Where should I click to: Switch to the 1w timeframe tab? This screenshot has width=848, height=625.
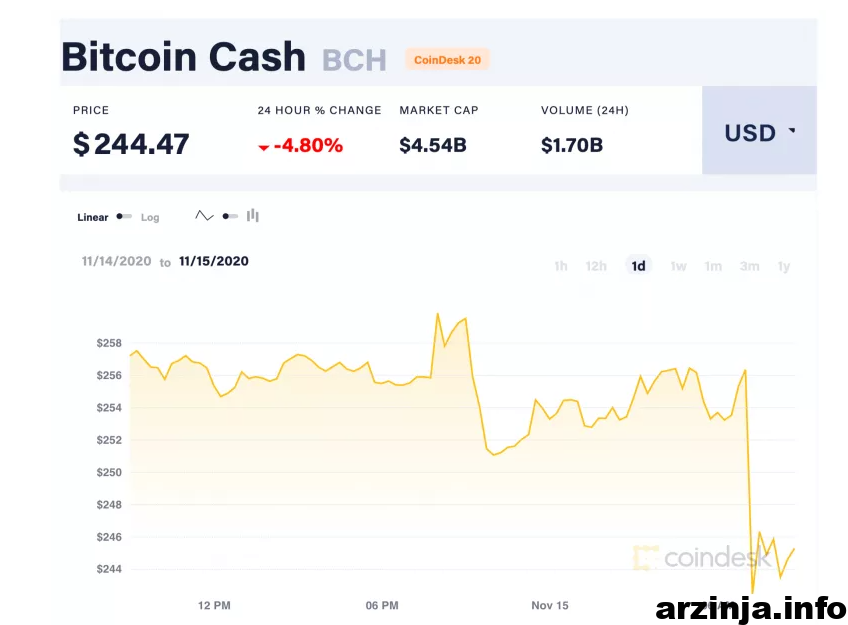677,266
